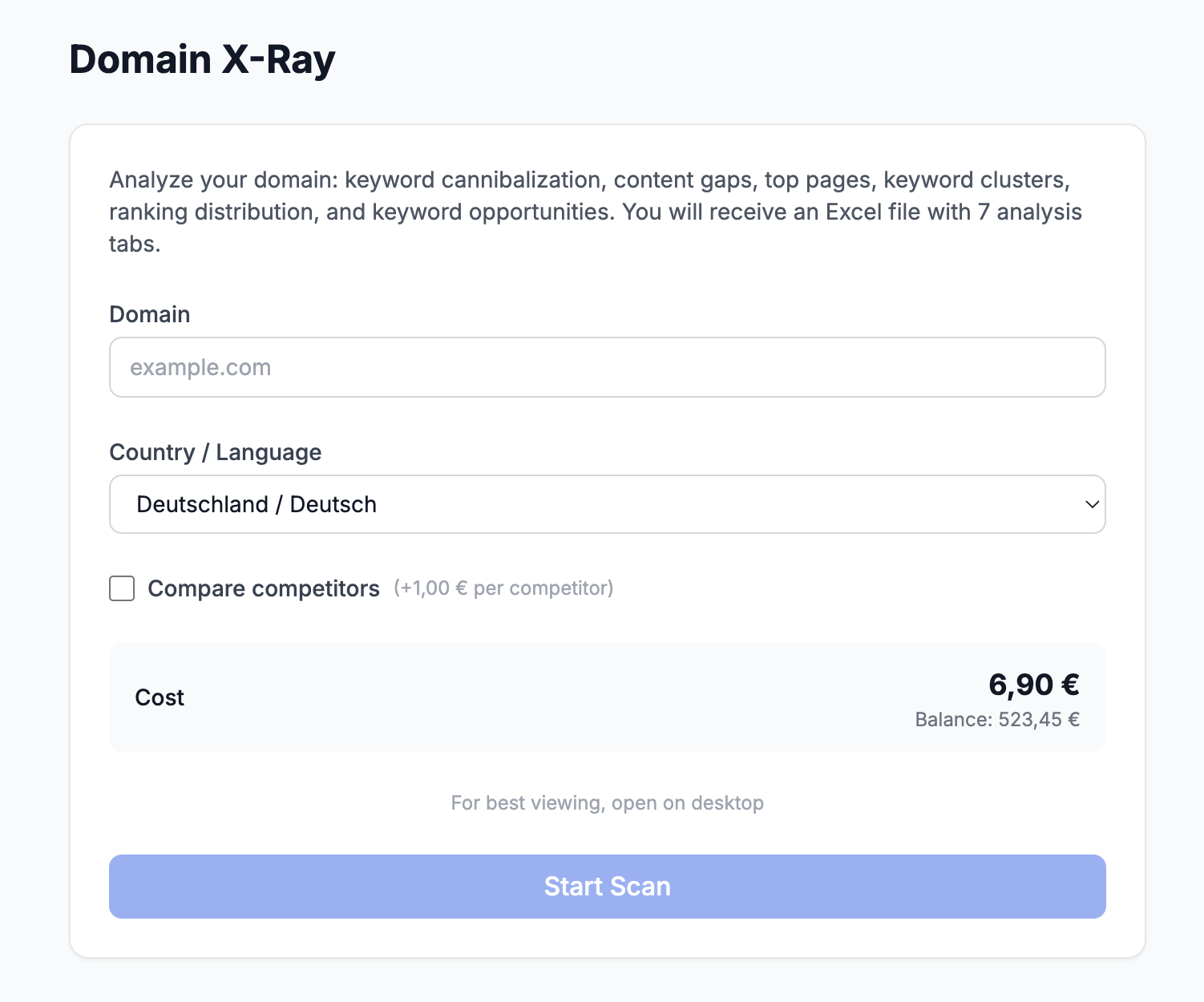
Task: Click the Cost label
Action: click(160, 697)
